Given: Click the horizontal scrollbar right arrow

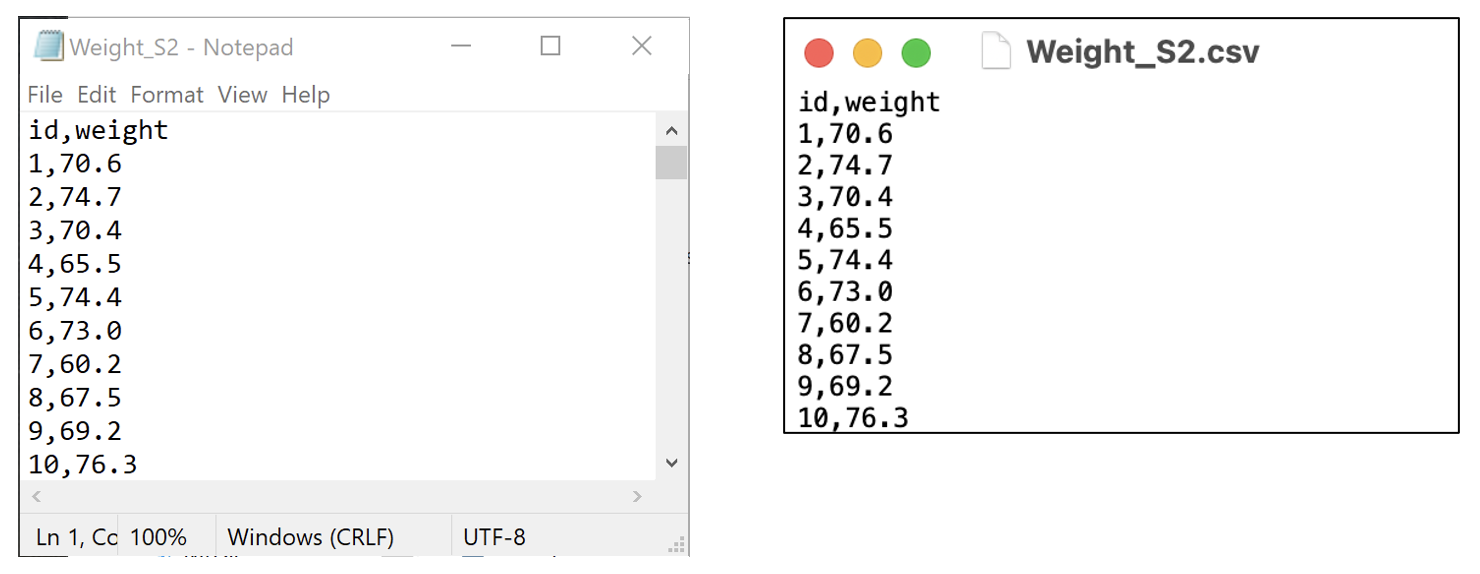Looking at the screenshot, I should pos(638,496).
